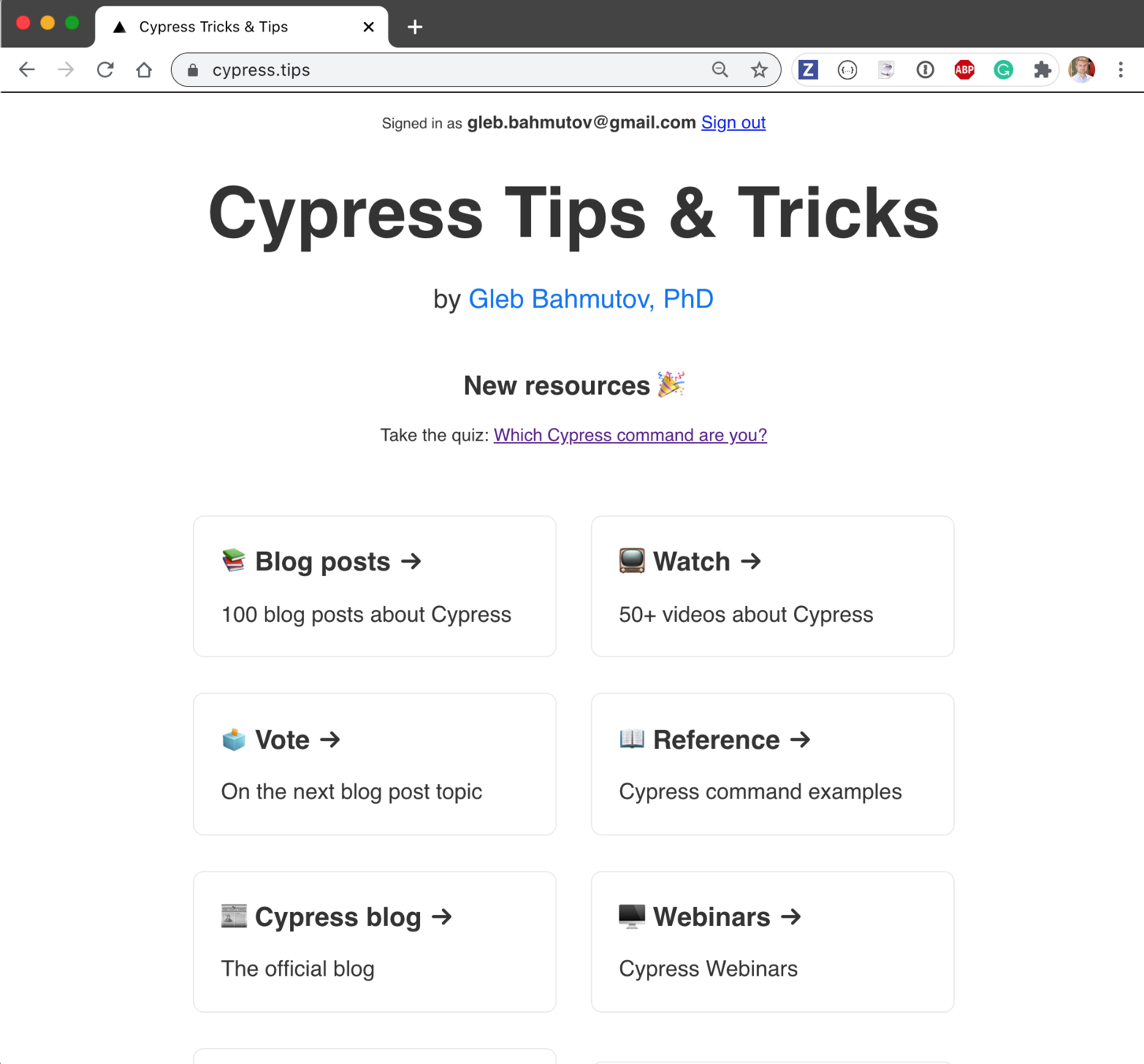Open the zoom magnifier in address bar
The width and height of the screenshot is (1144, 1064).
pos(720,69)
